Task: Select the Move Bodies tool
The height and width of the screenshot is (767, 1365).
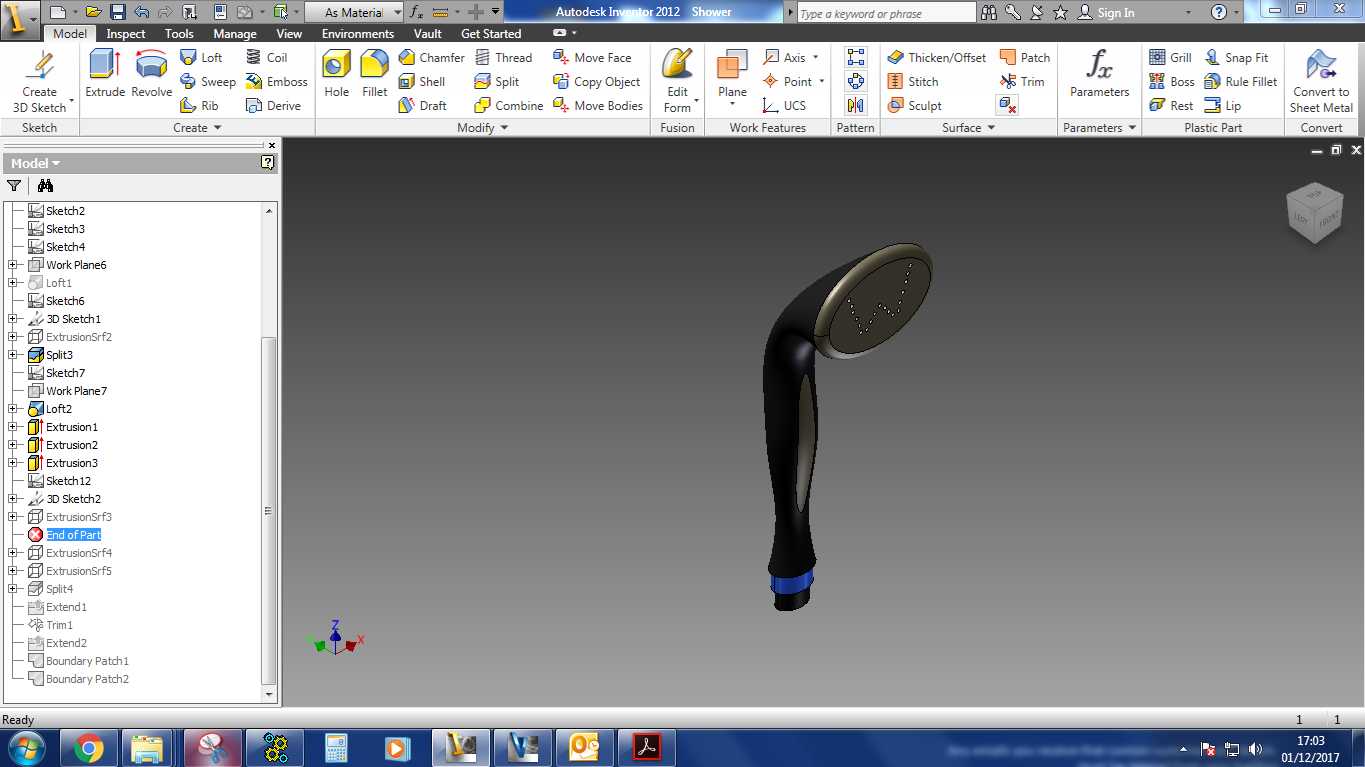Action: coord(597,106)
